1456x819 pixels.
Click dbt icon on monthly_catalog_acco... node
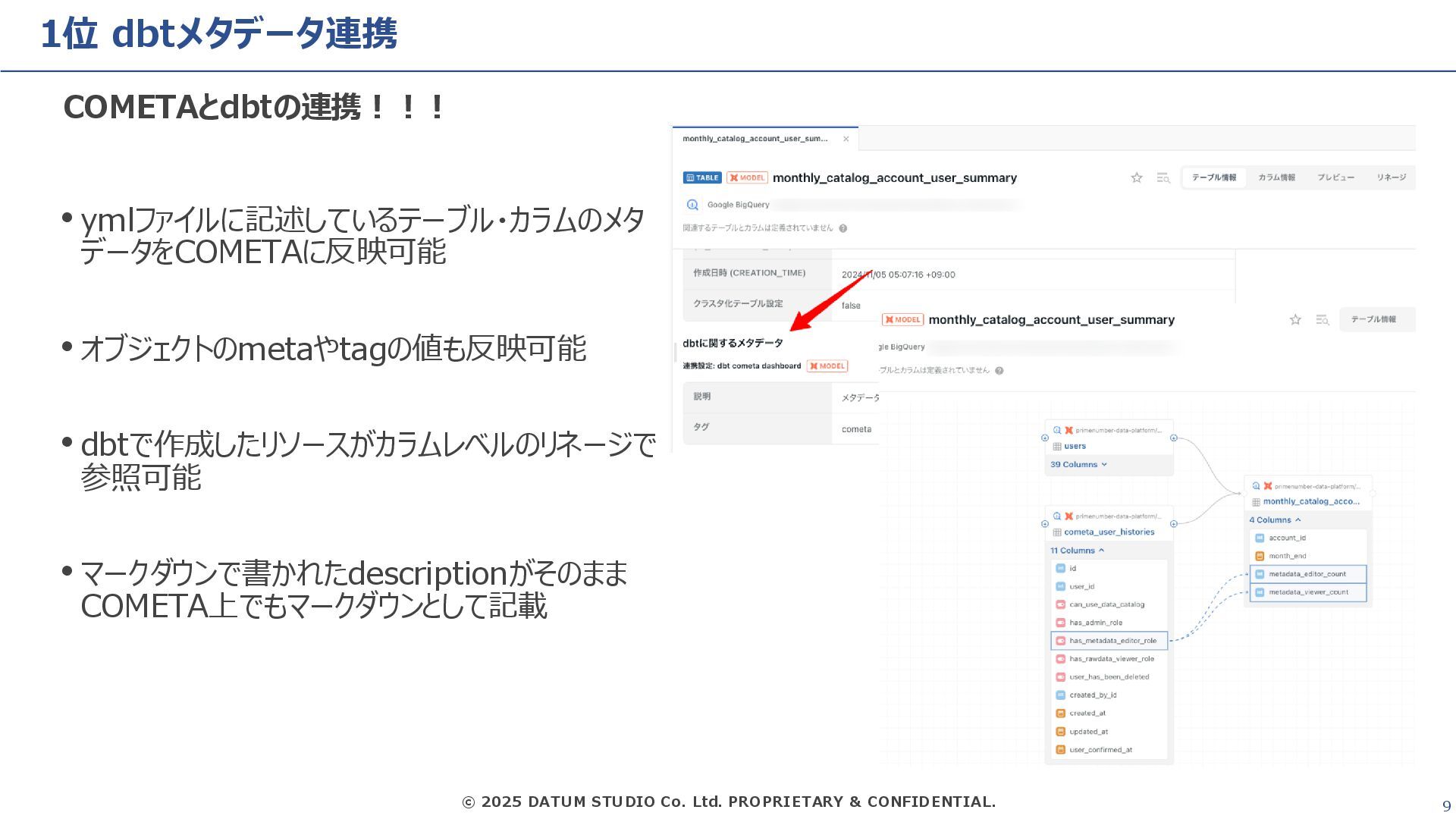(x=1268, y=486)
